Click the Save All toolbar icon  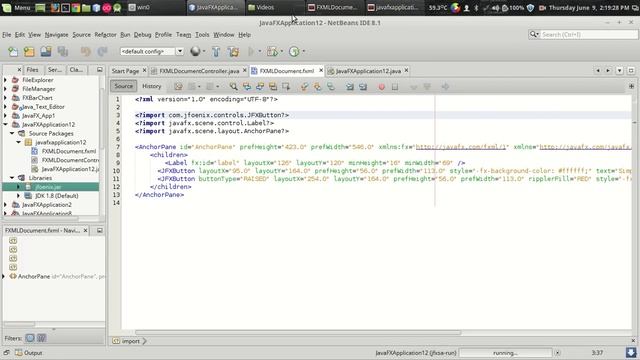coord(62,51)
